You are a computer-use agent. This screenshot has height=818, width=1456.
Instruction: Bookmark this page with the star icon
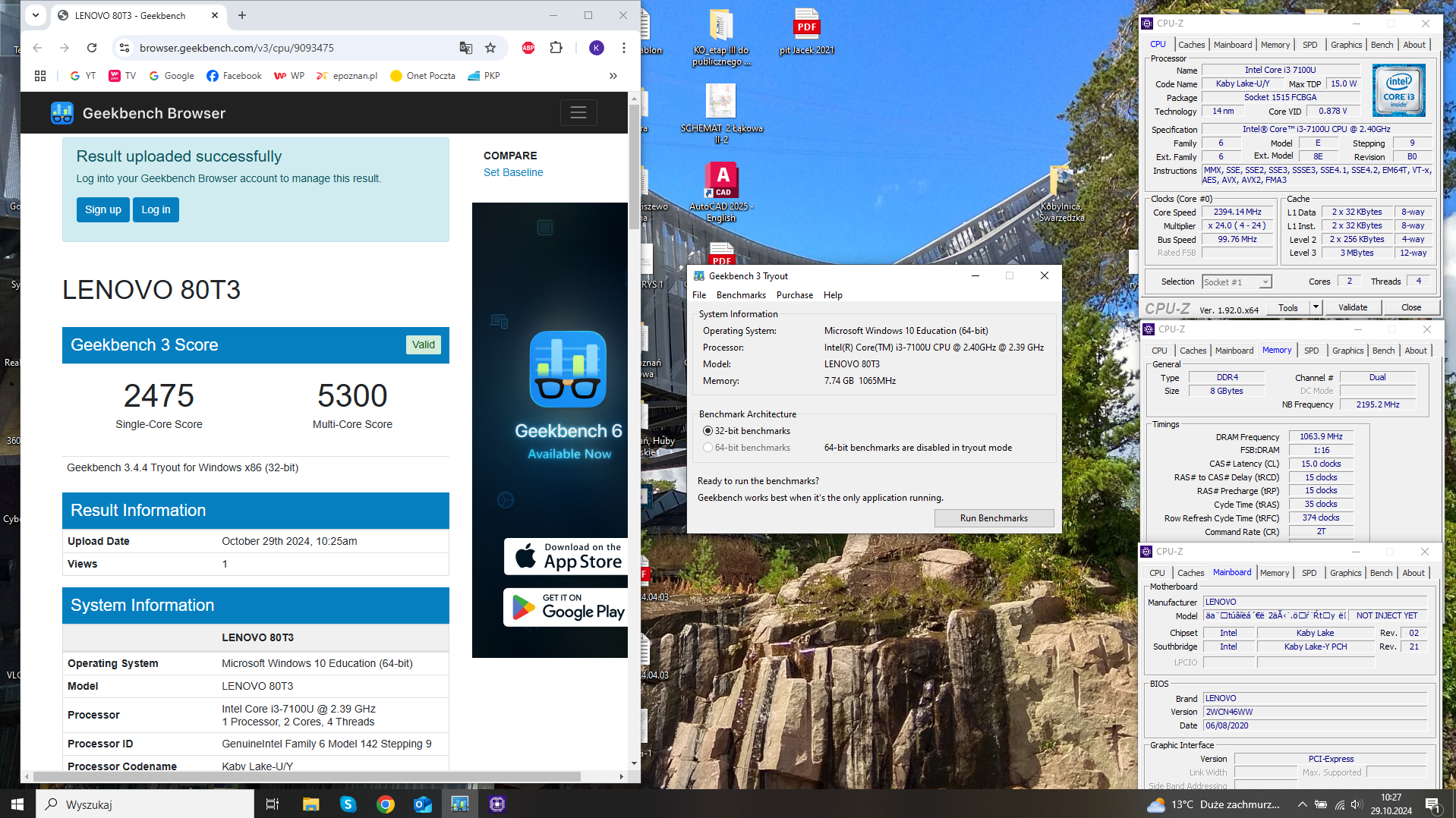click(x=490, y=48)
